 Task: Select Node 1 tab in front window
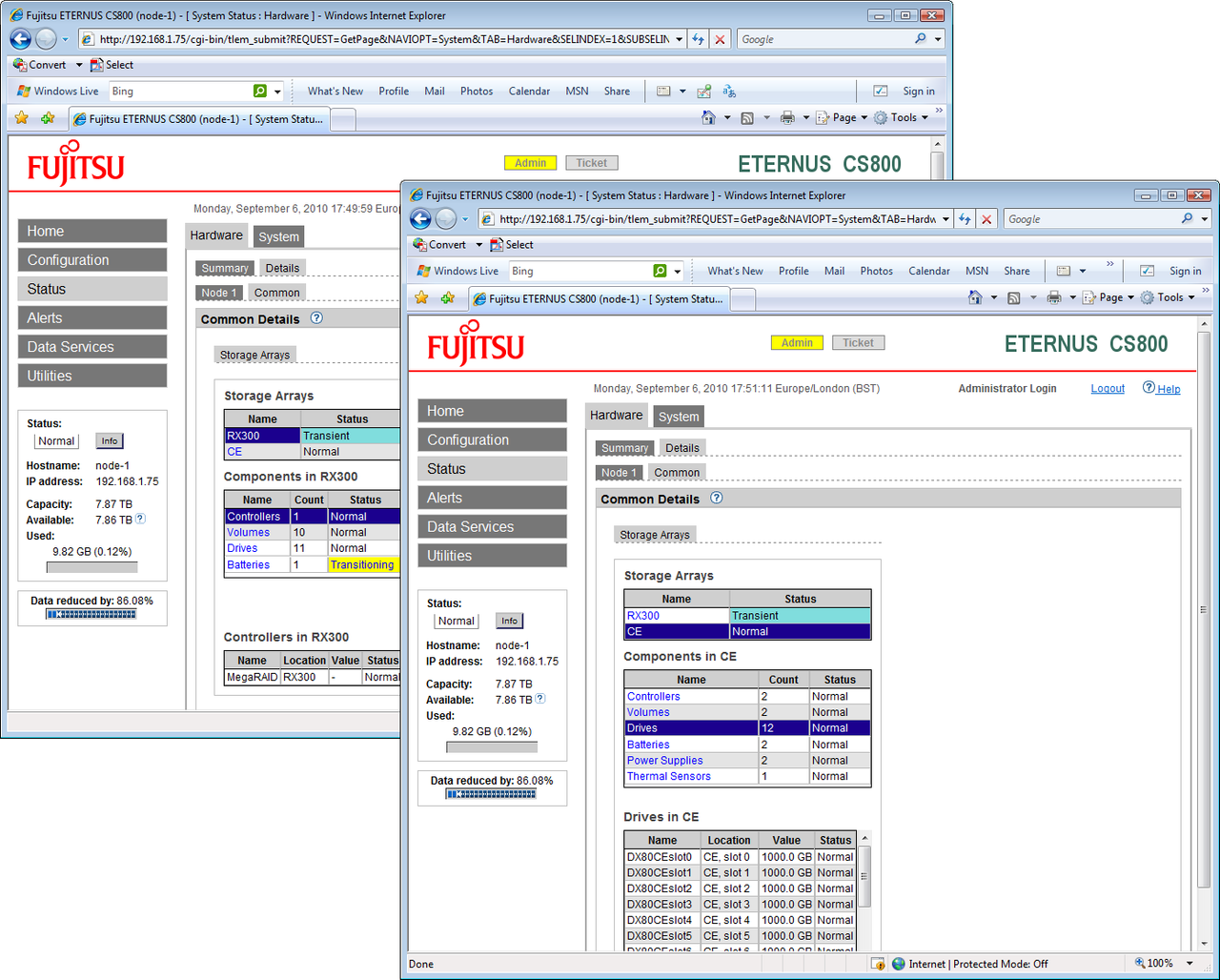(620, 473)
